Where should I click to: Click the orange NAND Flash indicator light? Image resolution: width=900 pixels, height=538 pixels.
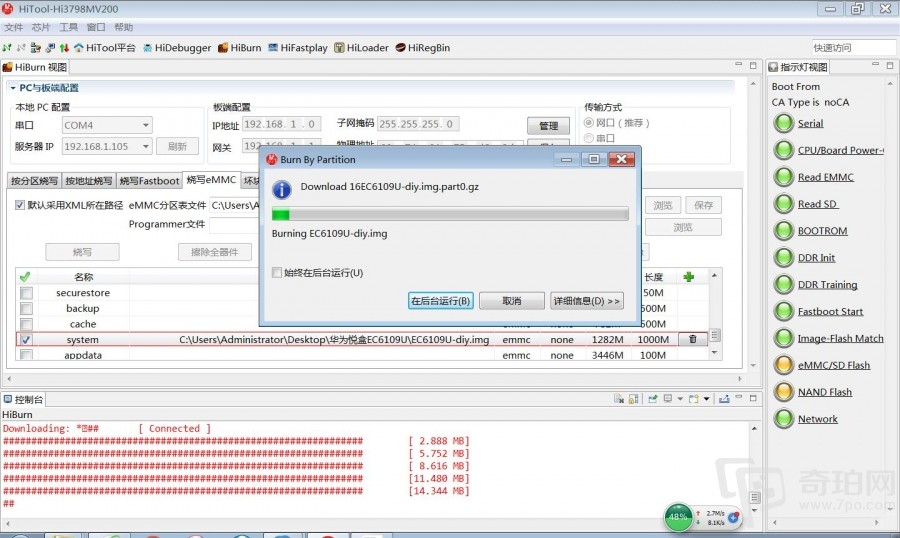coord(783,392)
